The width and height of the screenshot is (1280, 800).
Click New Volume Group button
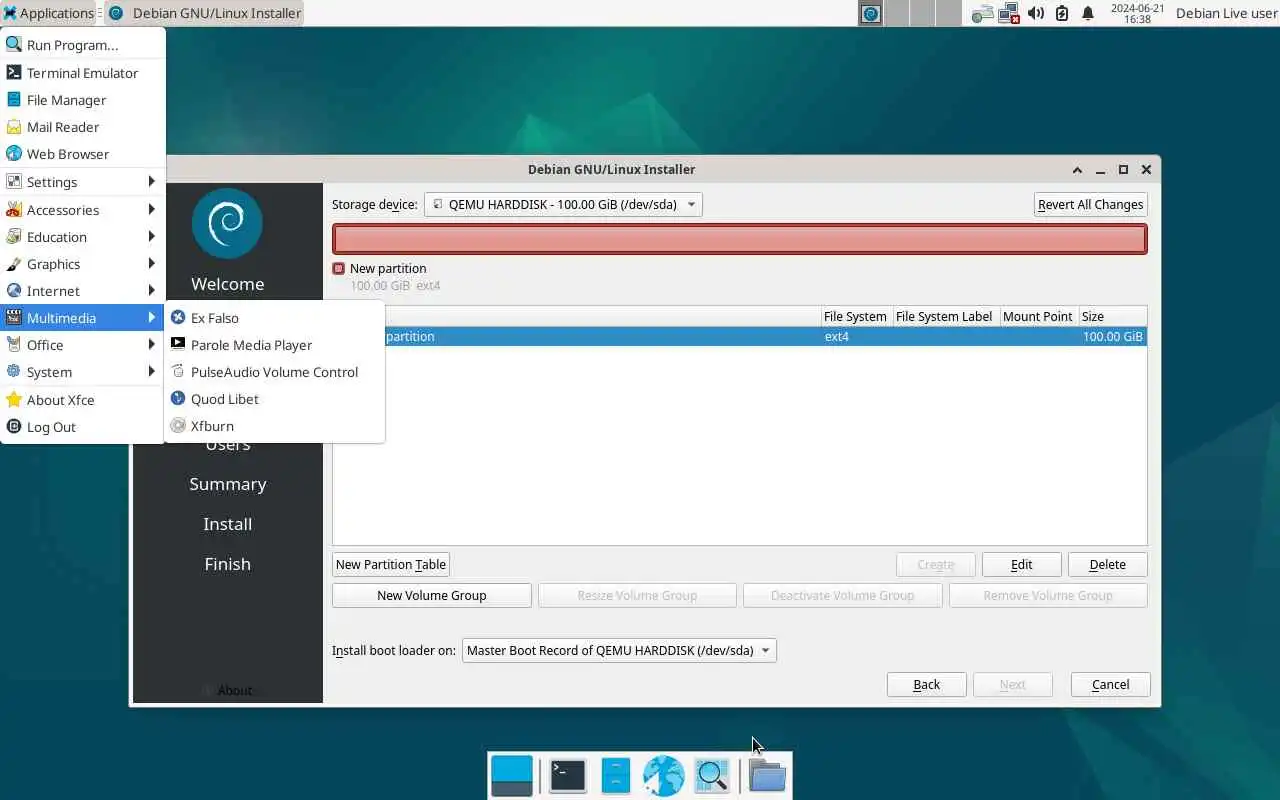click(432, 595)
